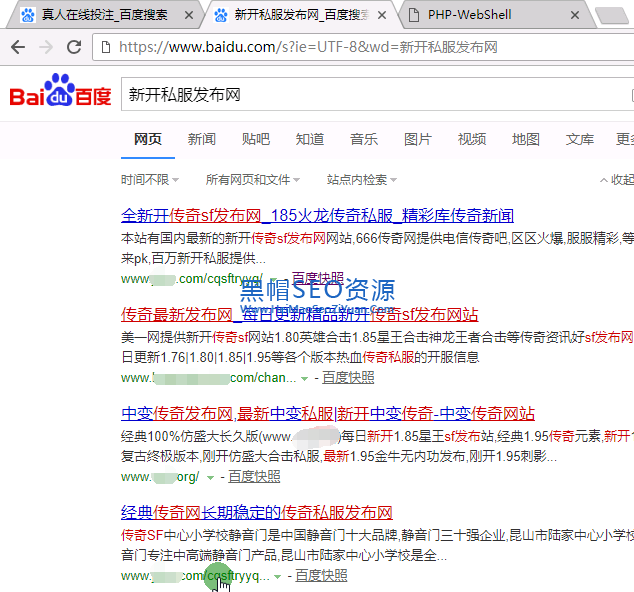Close the PHP-WebShell browser tab
Screen dimensions: 634x592
(x=573, y=16)
